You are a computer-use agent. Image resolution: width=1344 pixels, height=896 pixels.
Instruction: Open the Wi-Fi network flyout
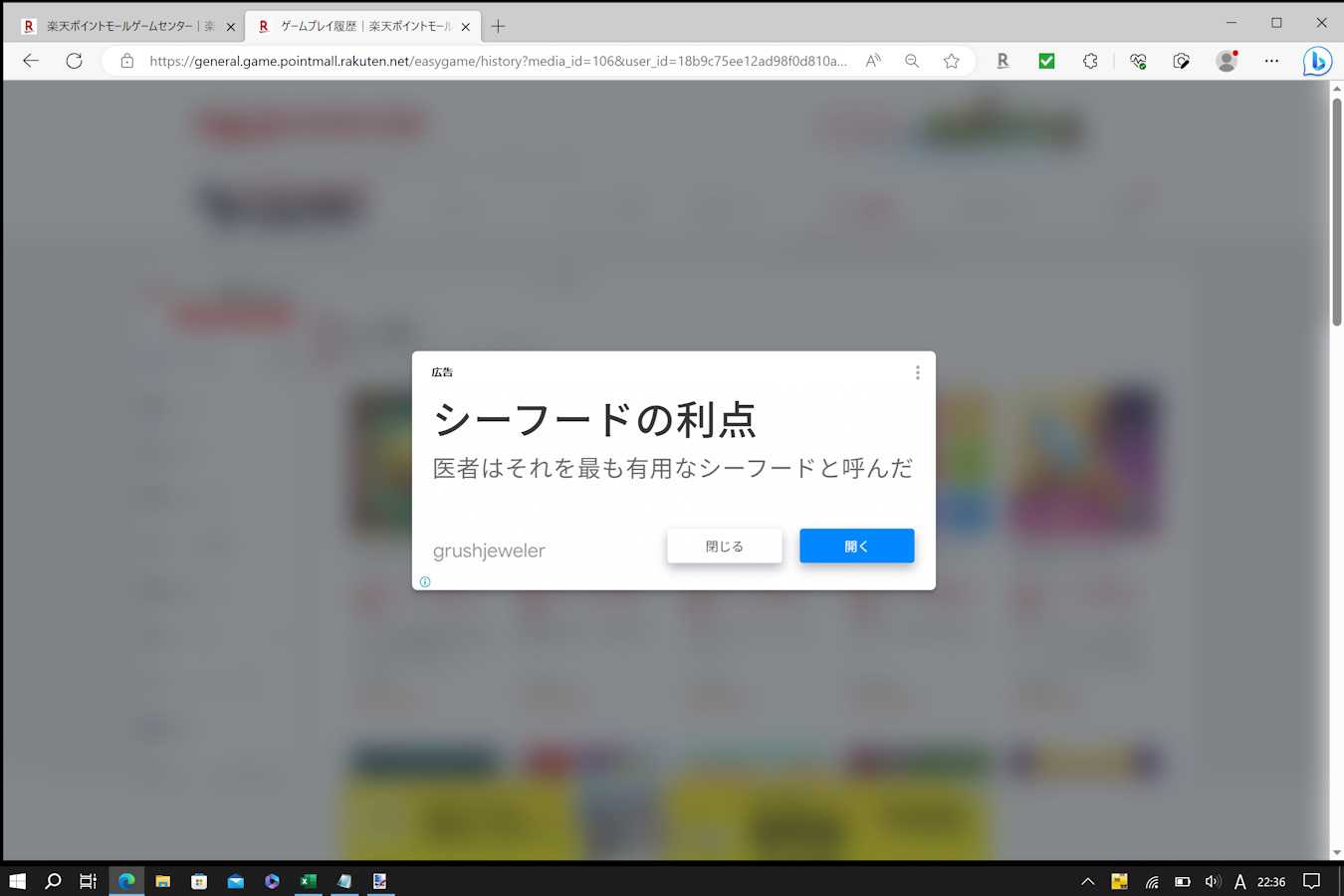[x=1152, y=881]
